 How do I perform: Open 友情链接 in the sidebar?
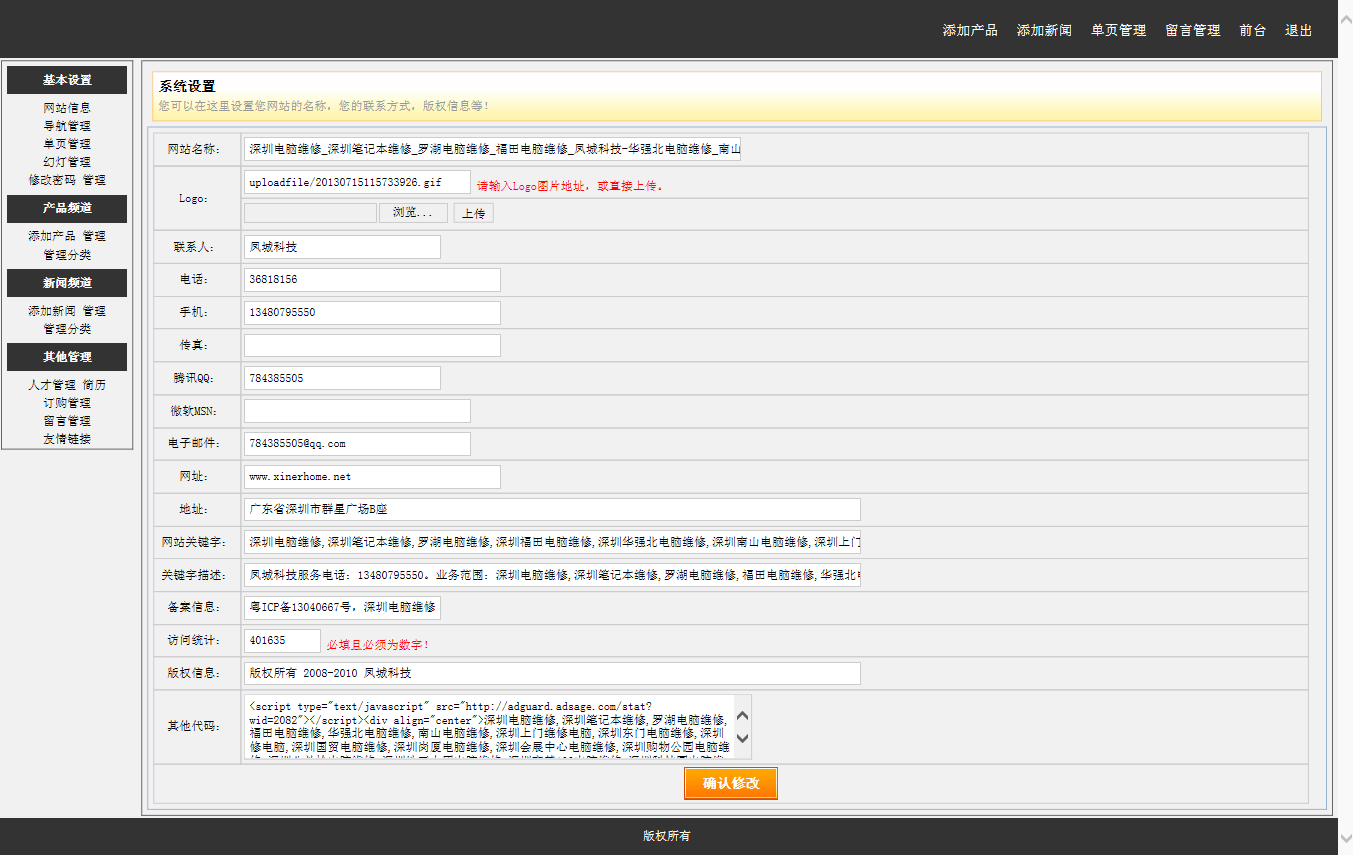[x=67, y=439]
